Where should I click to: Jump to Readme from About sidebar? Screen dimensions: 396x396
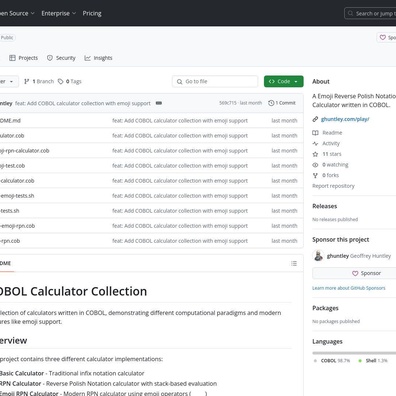332,133
